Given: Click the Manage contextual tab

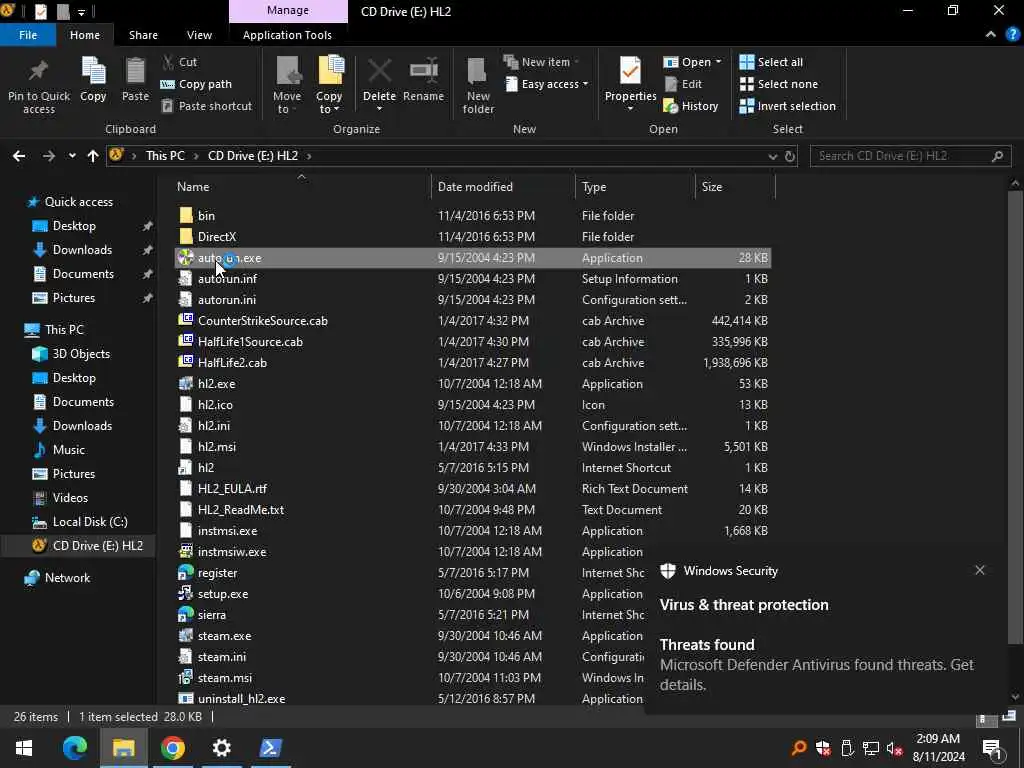Looking at the screenshot, I should [x=288, y=11].
